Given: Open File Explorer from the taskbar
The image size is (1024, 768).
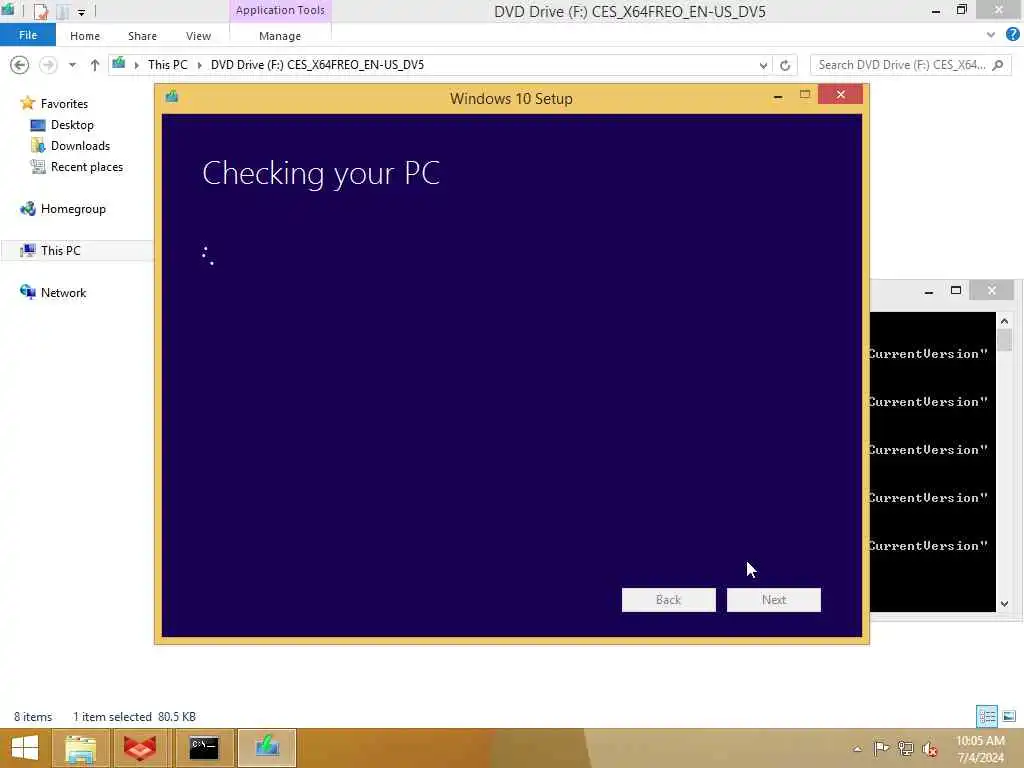Looking at the screenshot, I should pyautogui.click(x=80, y=748).
